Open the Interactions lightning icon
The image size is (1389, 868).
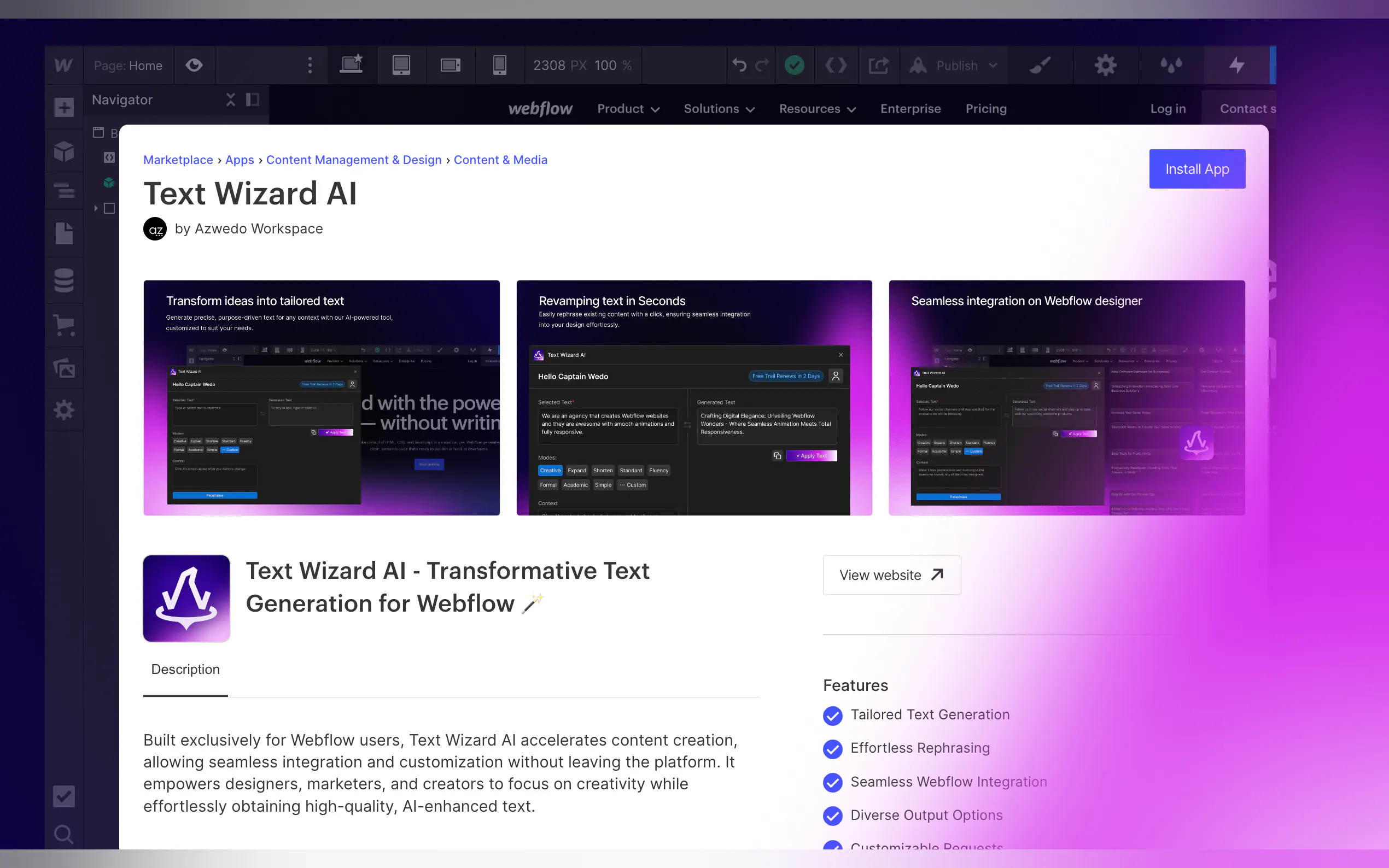(1237, 66)
